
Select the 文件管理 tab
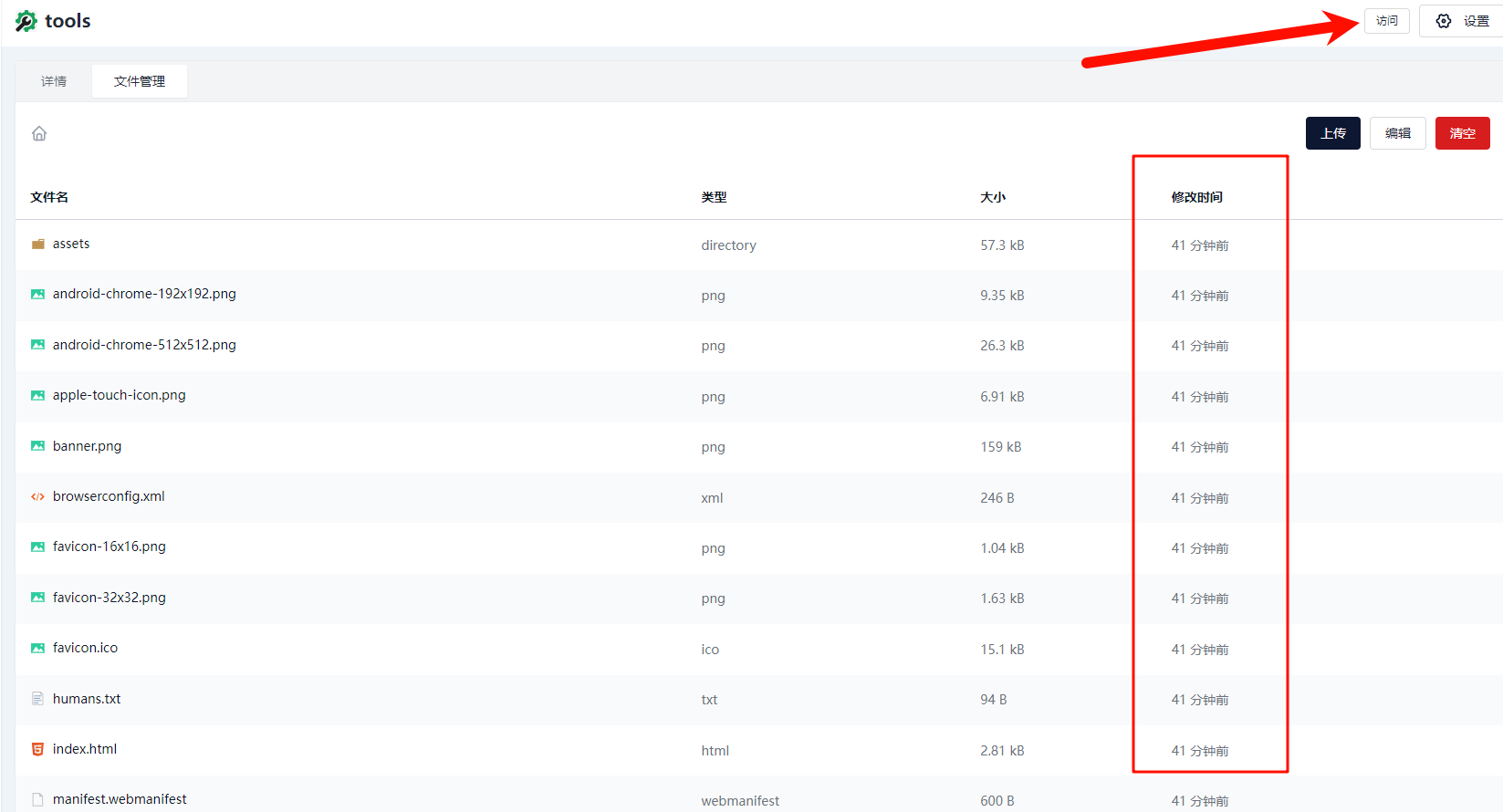point(140,81)
